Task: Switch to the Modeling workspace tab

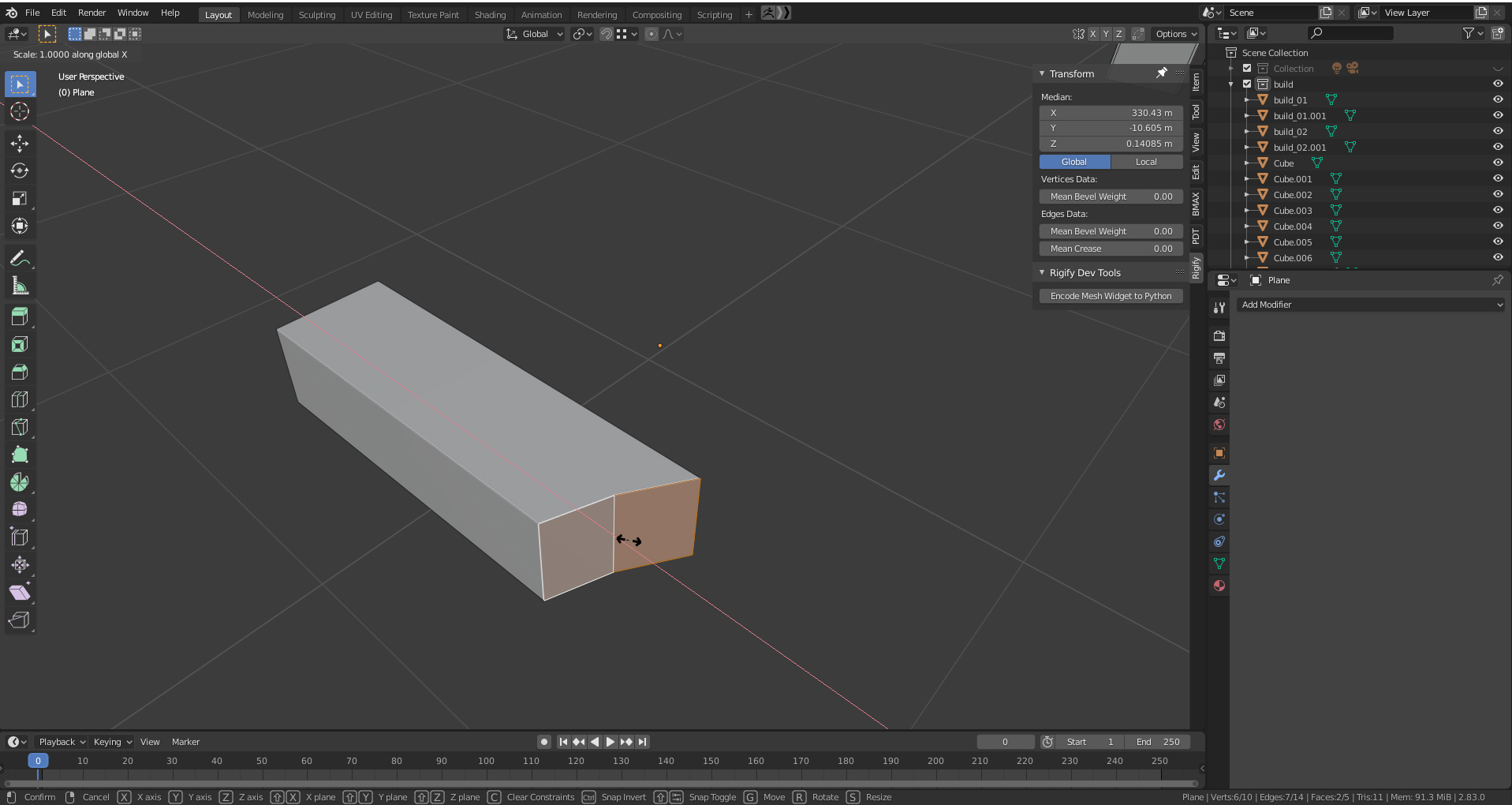Action: 265,14
